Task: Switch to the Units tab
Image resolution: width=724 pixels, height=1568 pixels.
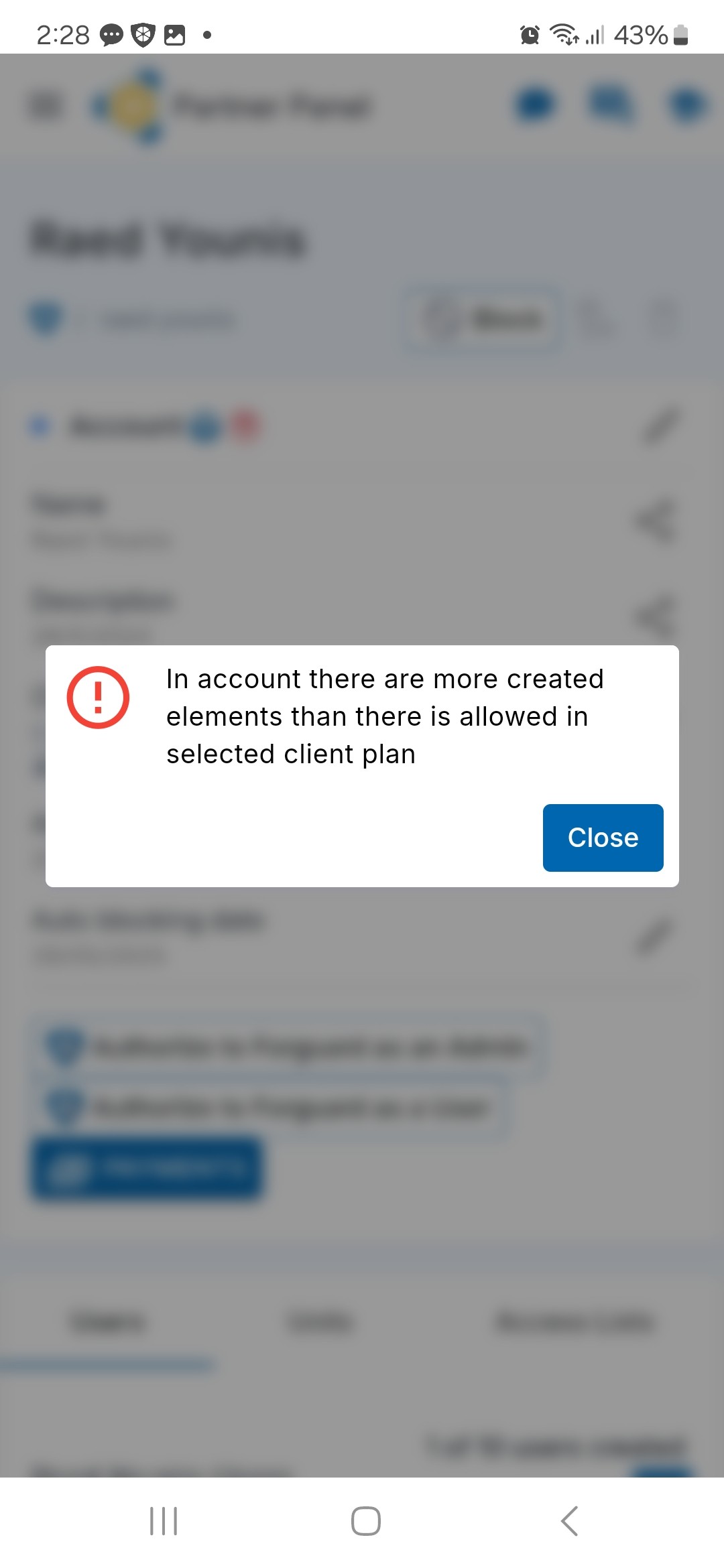Action: coord(320,1322)
